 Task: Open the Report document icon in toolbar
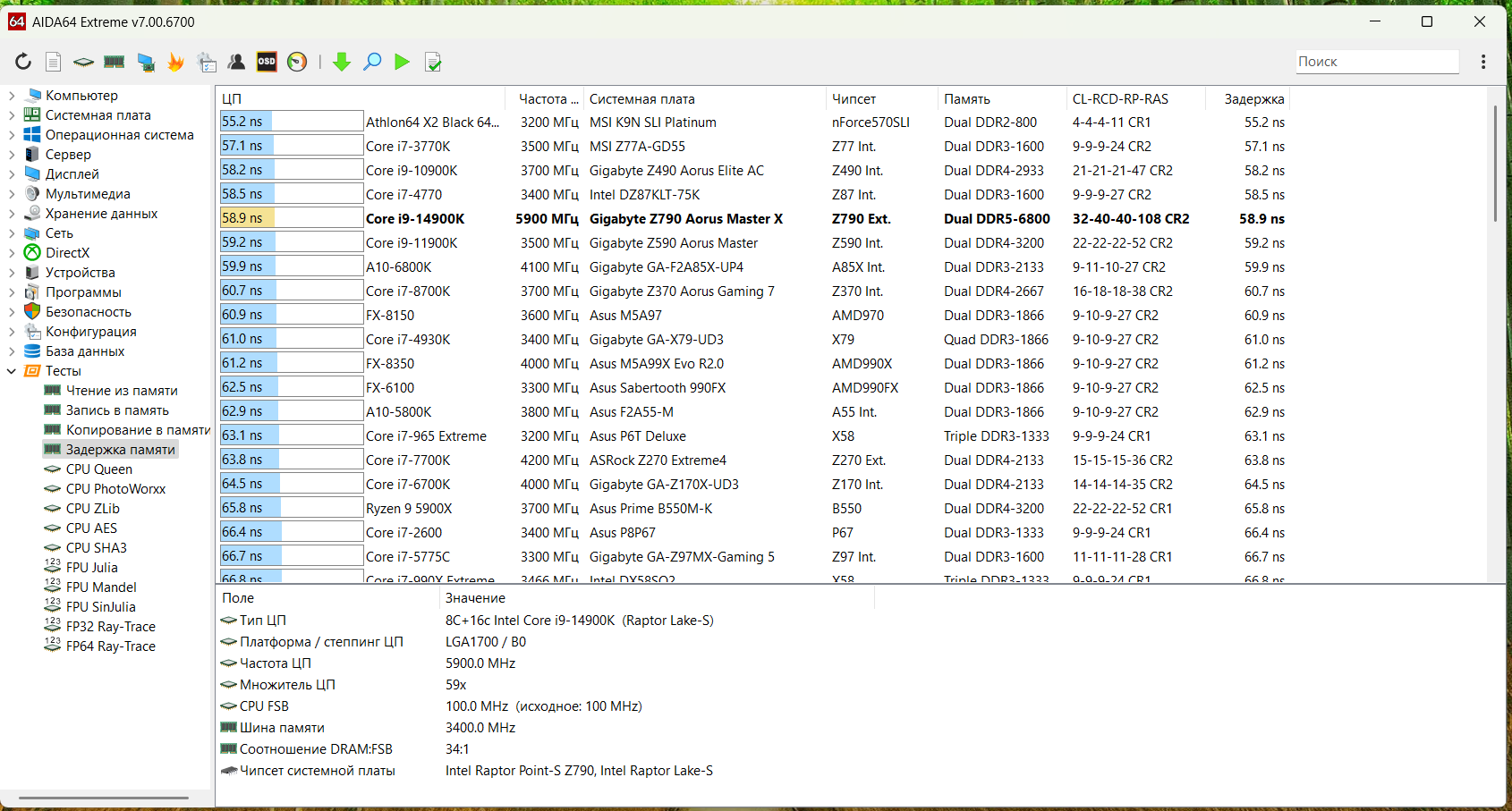54,62
